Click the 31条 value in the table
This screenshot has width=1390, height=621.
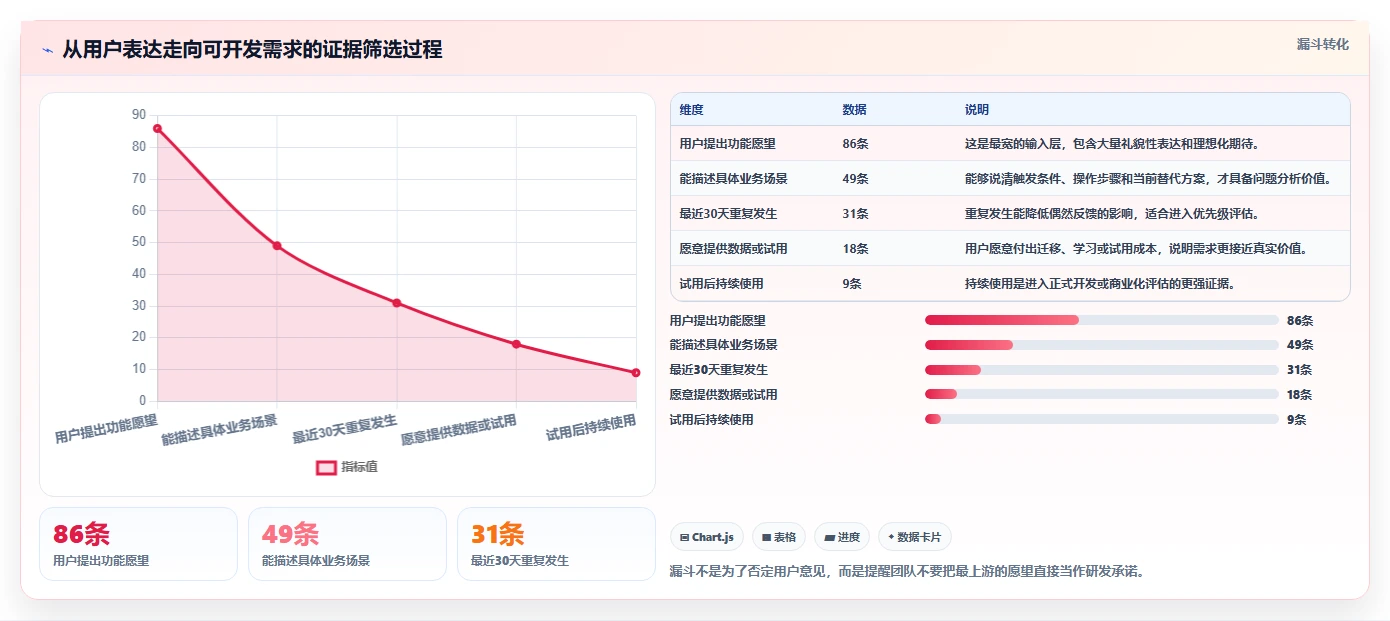click(855, 214)
